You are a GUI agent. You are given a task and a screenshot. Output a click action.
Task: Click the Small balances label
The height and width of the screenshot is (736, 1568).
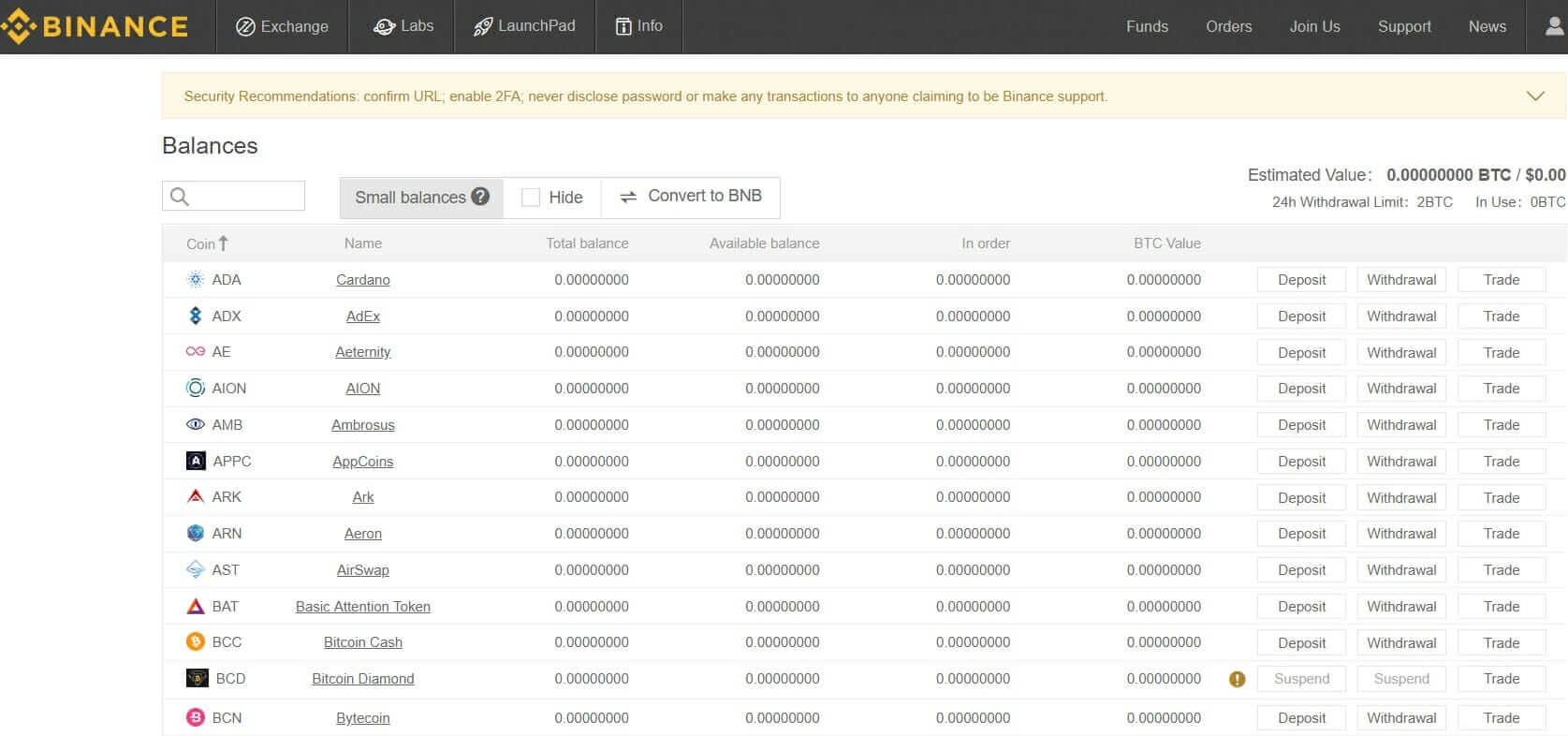pos(410,197)
